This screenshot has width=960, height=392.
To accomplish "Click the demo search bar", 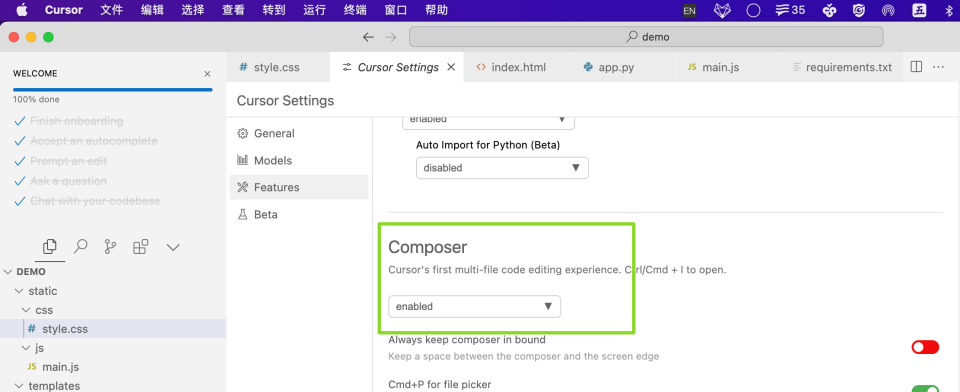I will click(x=646, y=37).
